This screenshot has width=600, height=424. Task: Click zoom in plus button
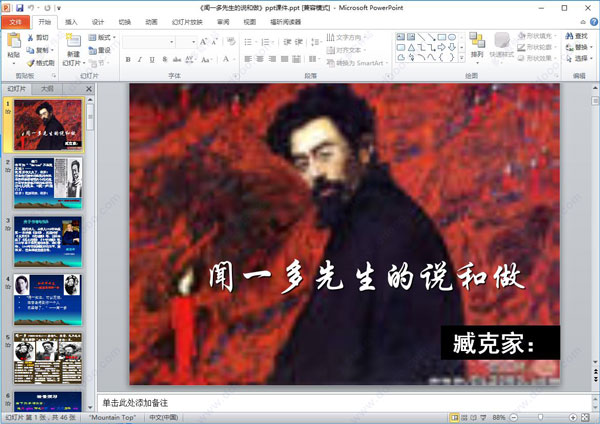pos(573,417)
